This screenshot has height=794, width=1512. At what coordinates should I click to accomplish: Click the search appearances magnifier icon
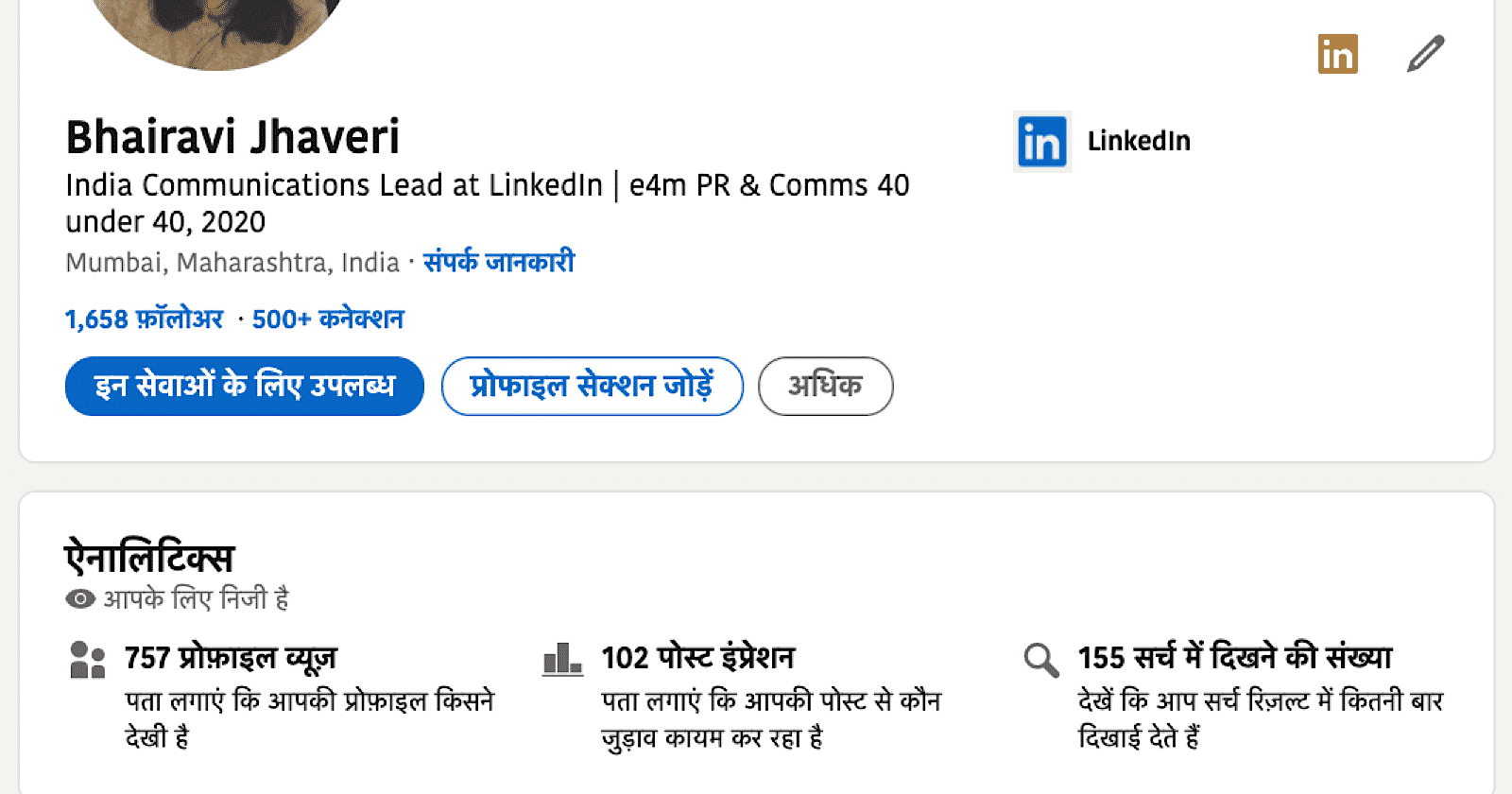coord(1041,660)
